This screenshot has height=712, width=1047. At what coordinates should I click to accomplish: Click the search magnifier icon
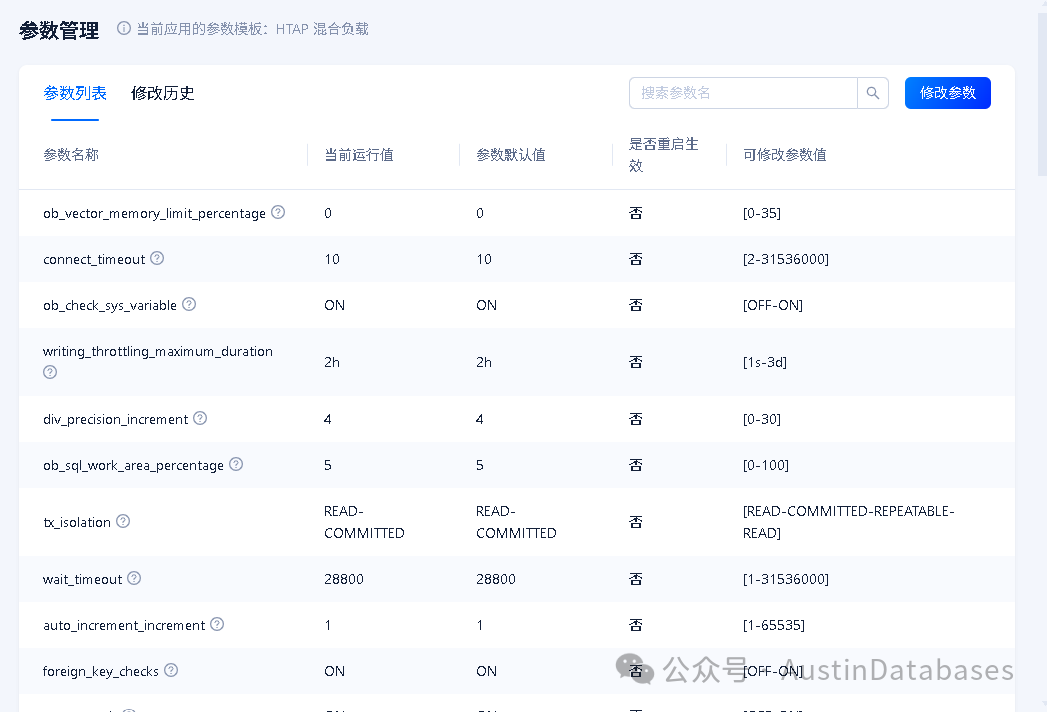(x=872, y=92)
